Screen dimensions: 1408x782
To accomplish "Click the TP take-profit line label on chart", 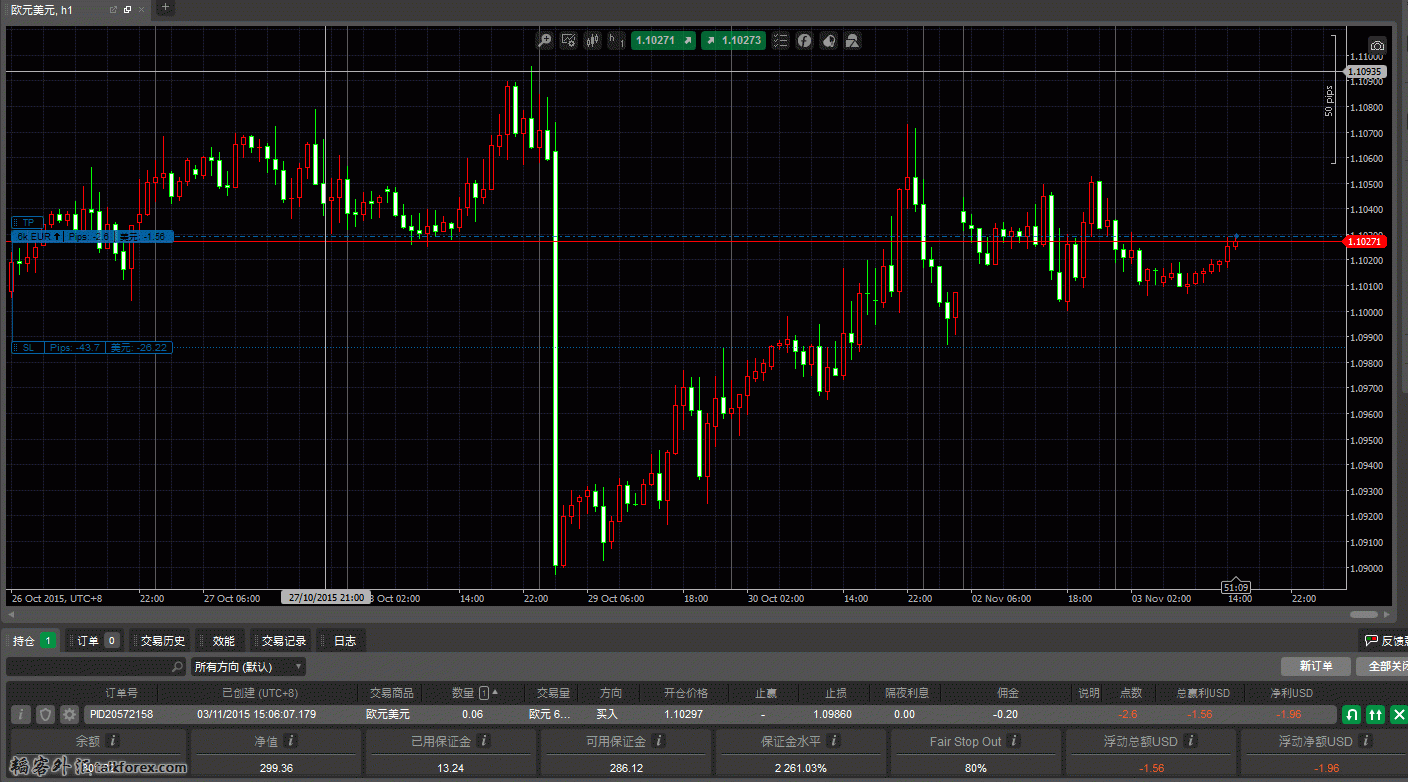I will 28,222.
